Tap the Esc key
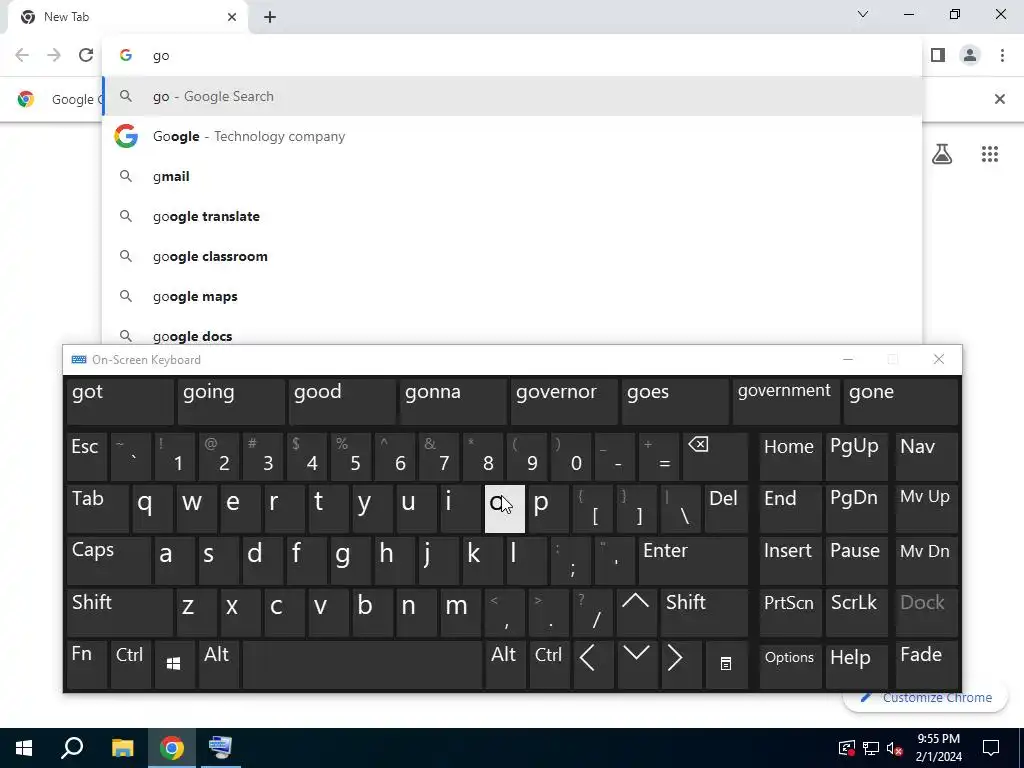1024x768 pixels. (87, 455)
